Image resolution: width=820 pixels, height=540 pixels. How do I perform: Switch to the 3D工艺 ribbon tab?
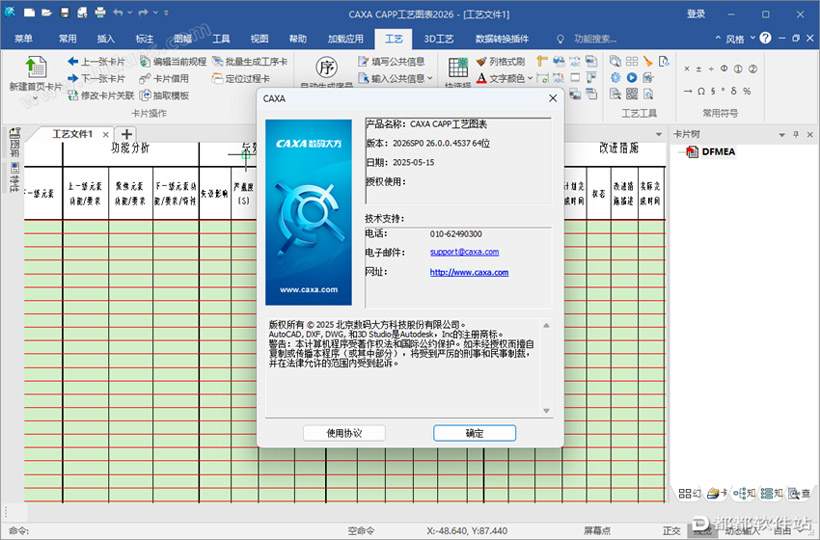[438, 39]
